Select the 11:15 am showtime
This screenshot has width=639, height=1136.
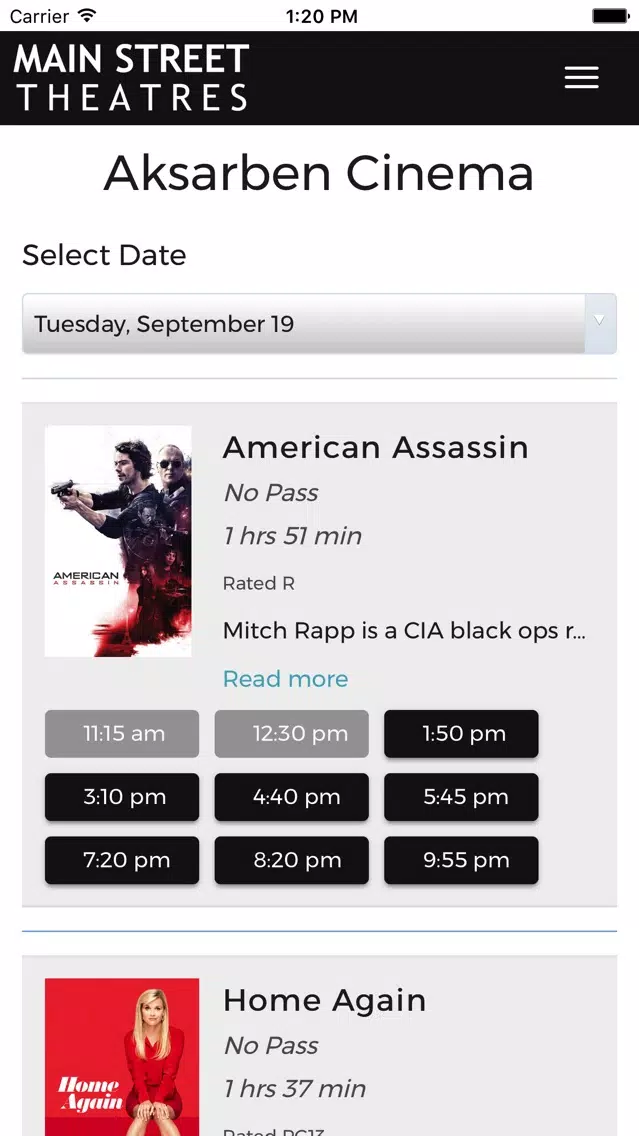(122, 734)
